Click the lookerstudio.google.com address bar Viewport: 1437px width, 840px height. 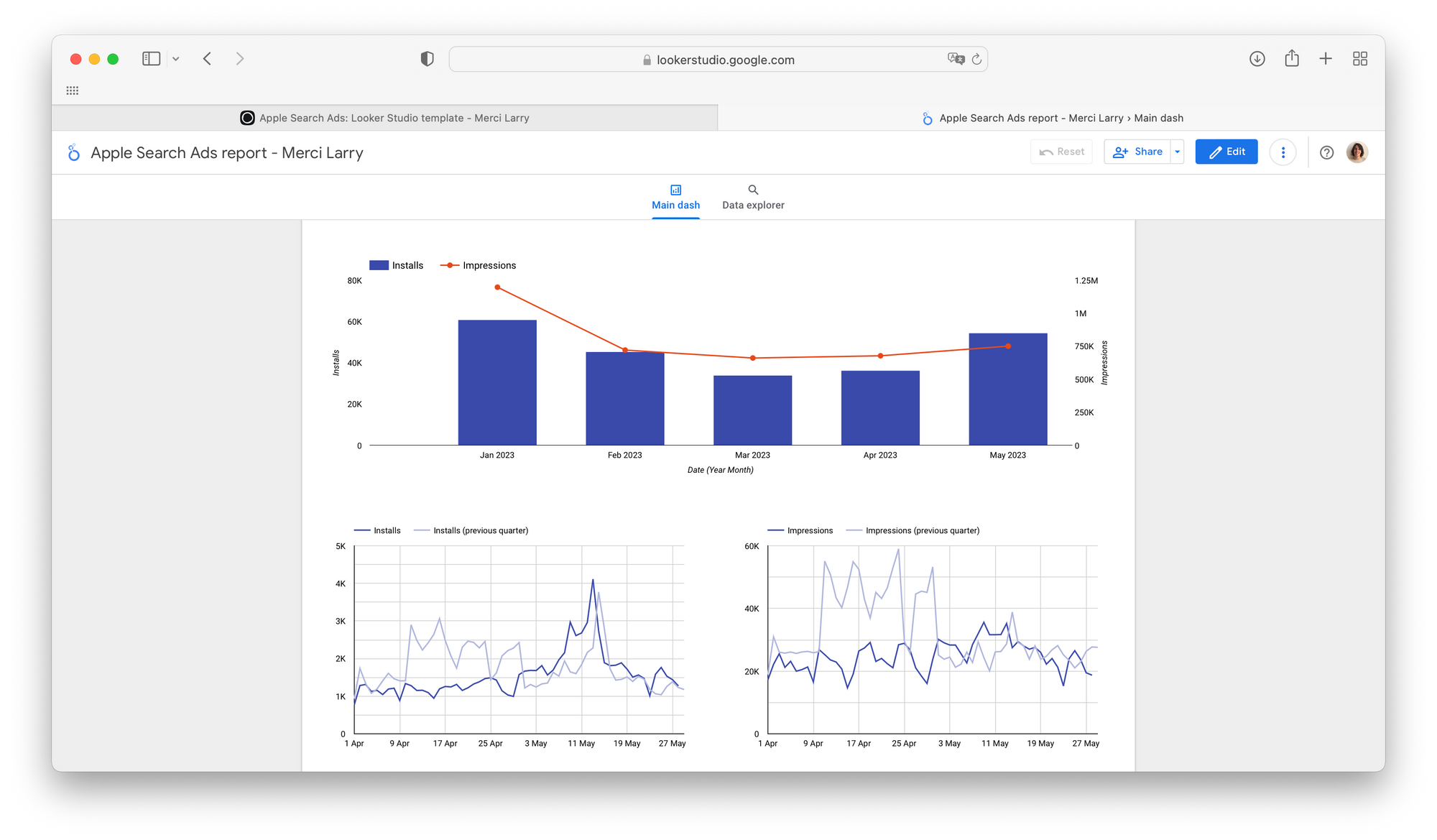tap(718, 60)
